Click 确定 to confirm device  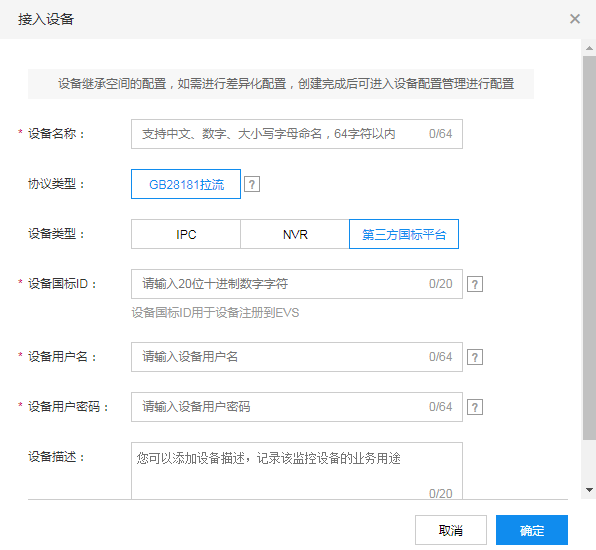pyautogui.click(x=532, y=530)
